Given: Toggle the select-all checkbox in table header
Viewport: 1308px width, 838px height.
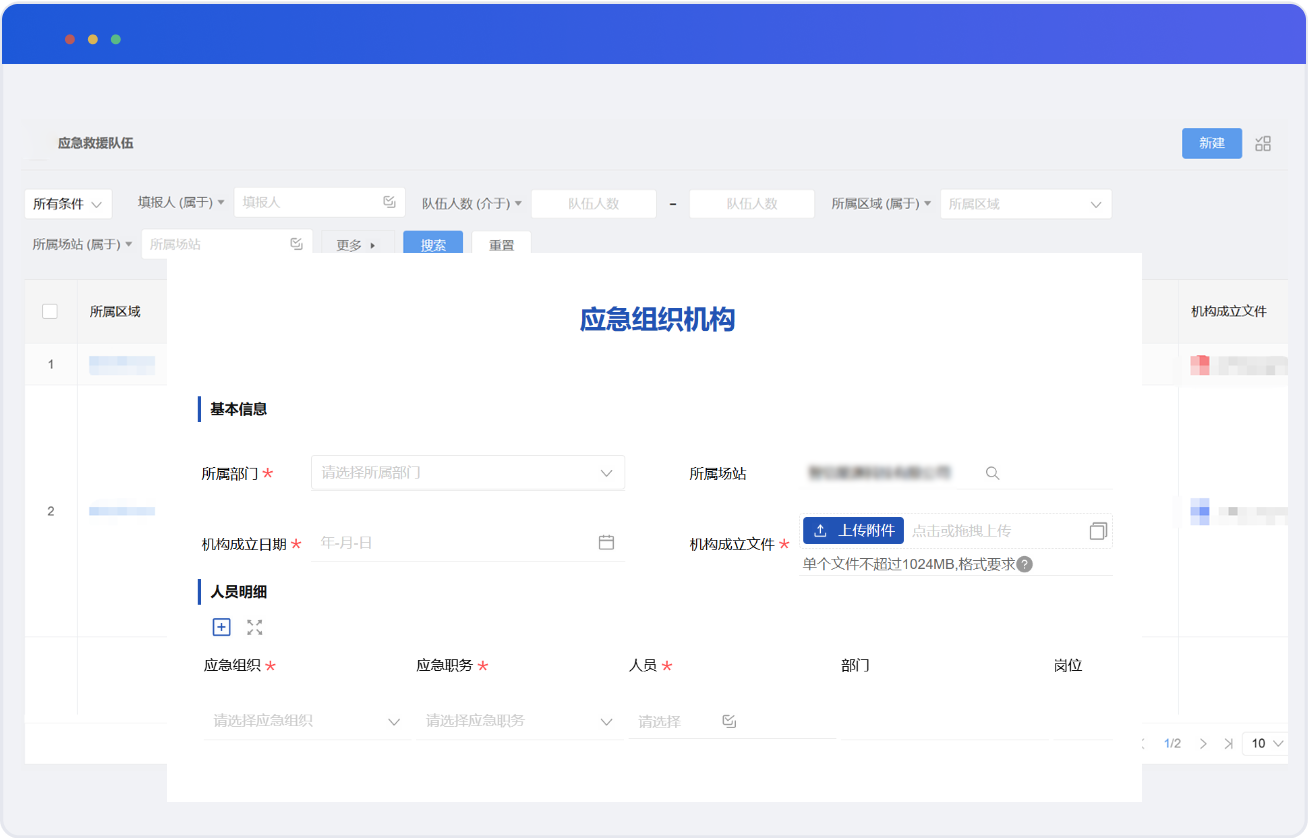Looking at the screenshot, I should point(50,311).
